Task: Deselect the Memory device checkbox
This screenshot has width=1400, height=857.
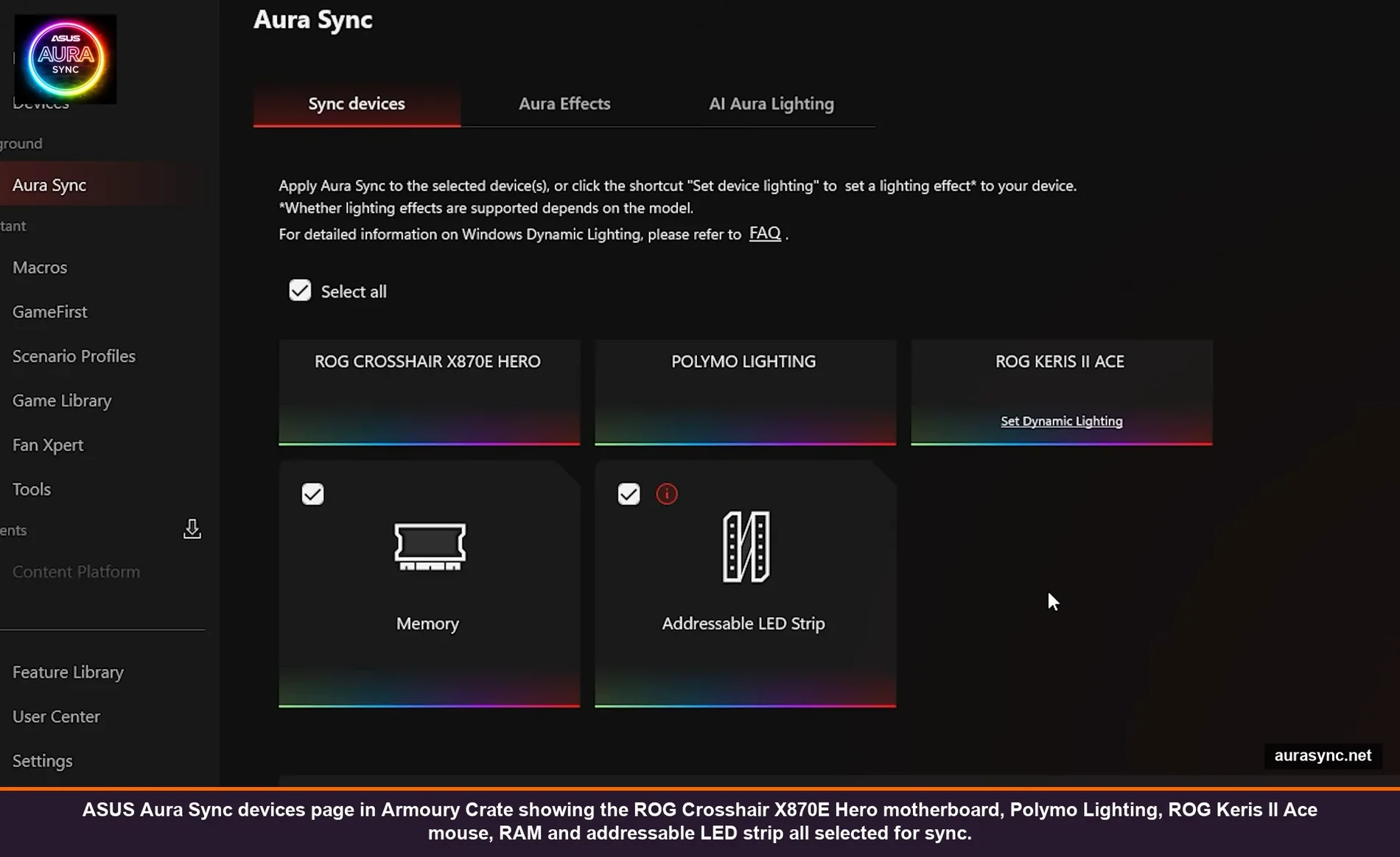Action: [312, 494]
